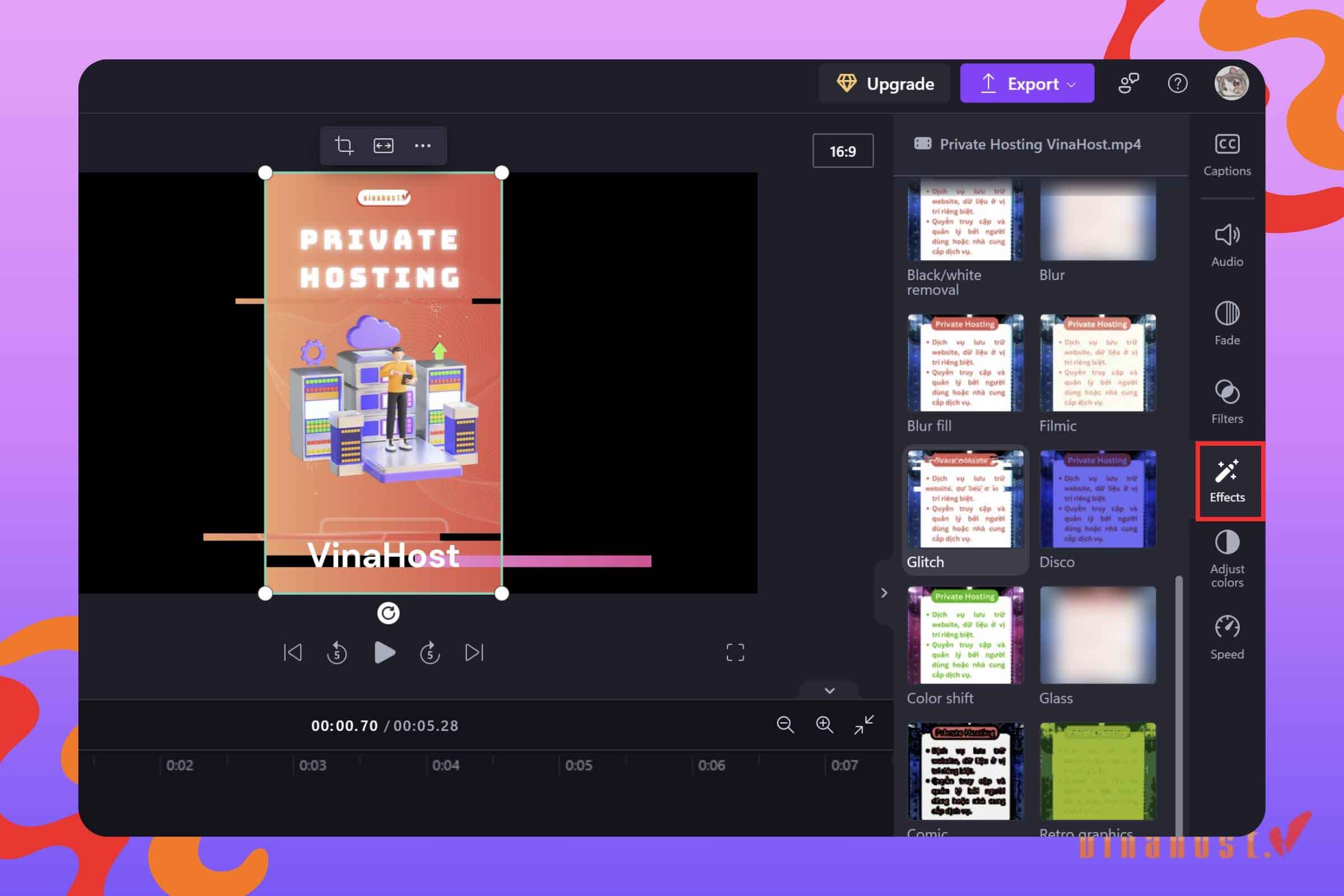
Task: Open the Export dropdown
Action: 1027,83
